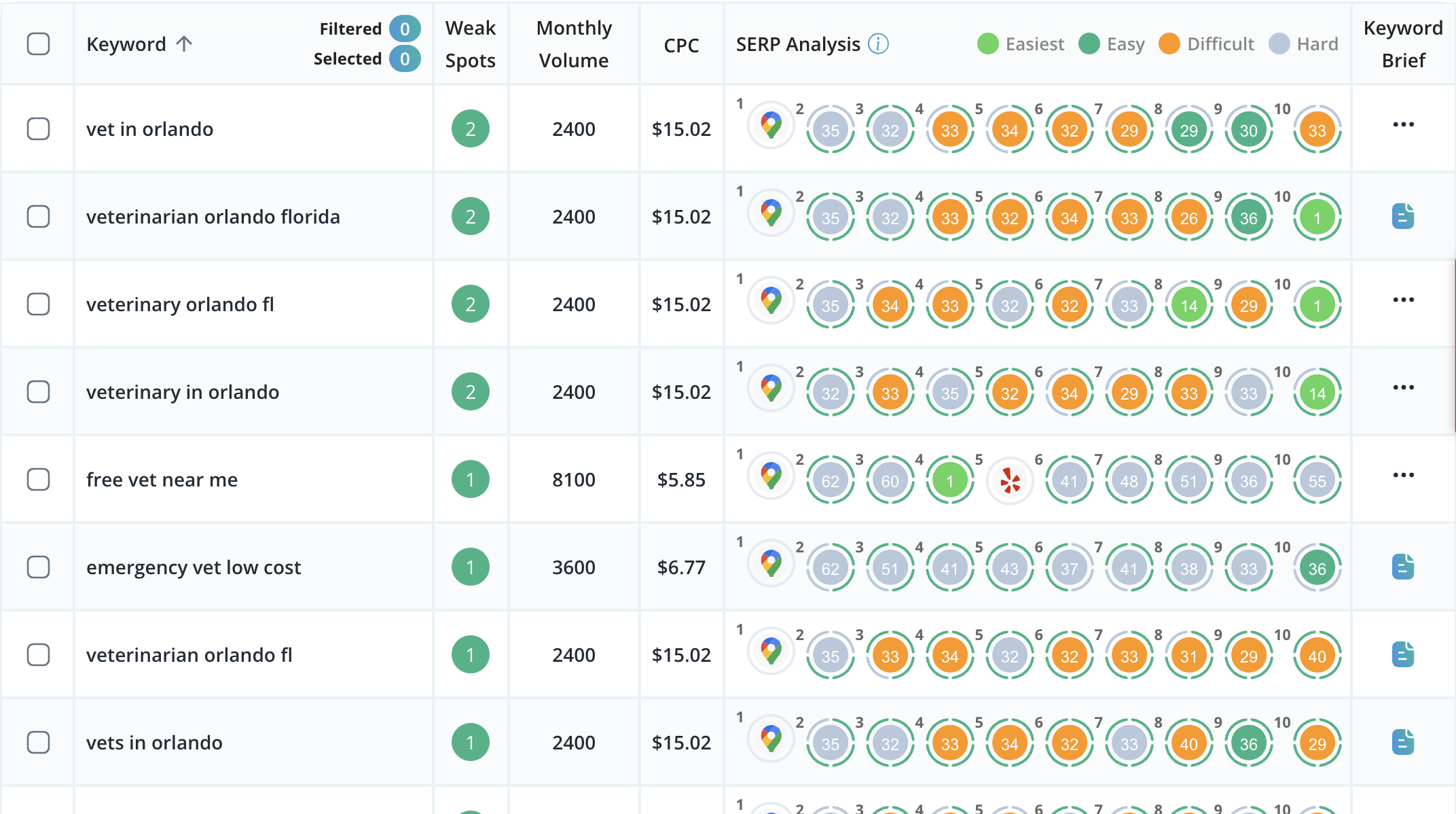Check the row checkbox for emergency vet low cost

click(38, 567)
